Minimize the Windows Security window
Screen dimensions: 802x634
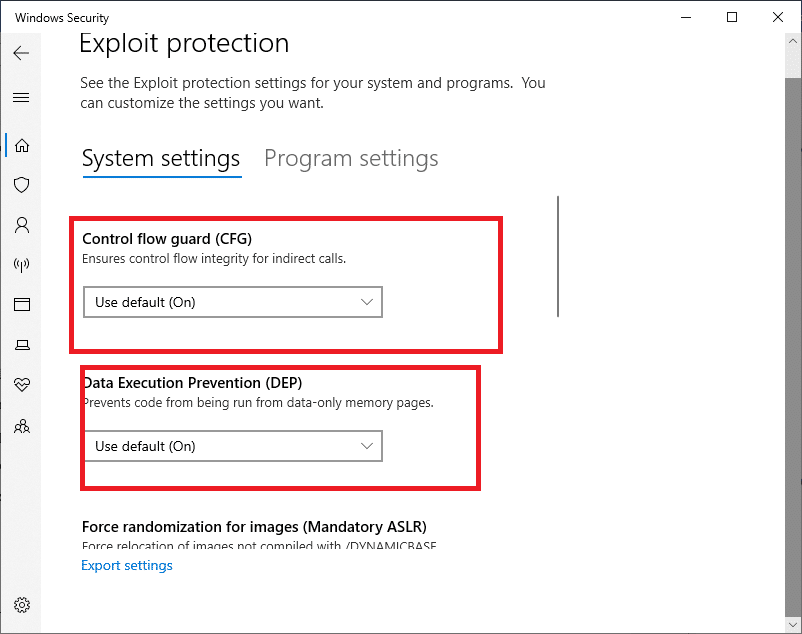pos(686,17)
